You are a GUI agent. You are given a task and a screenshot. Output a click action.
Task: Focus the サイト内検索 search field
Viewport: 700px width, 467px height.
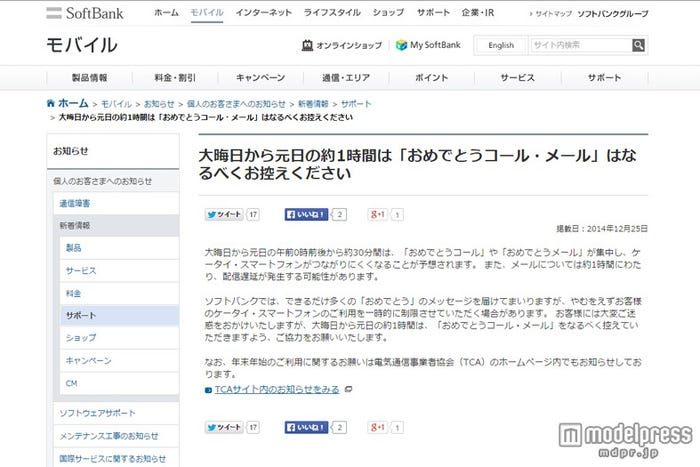tap(581, 45)
